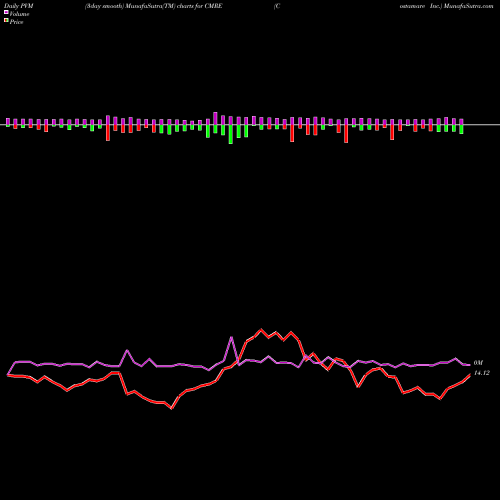Click the 'MunafaSutra.com' text at top right
Image resolution: width=500 pixels, height=500 pixels.
(x=468, y=6)
